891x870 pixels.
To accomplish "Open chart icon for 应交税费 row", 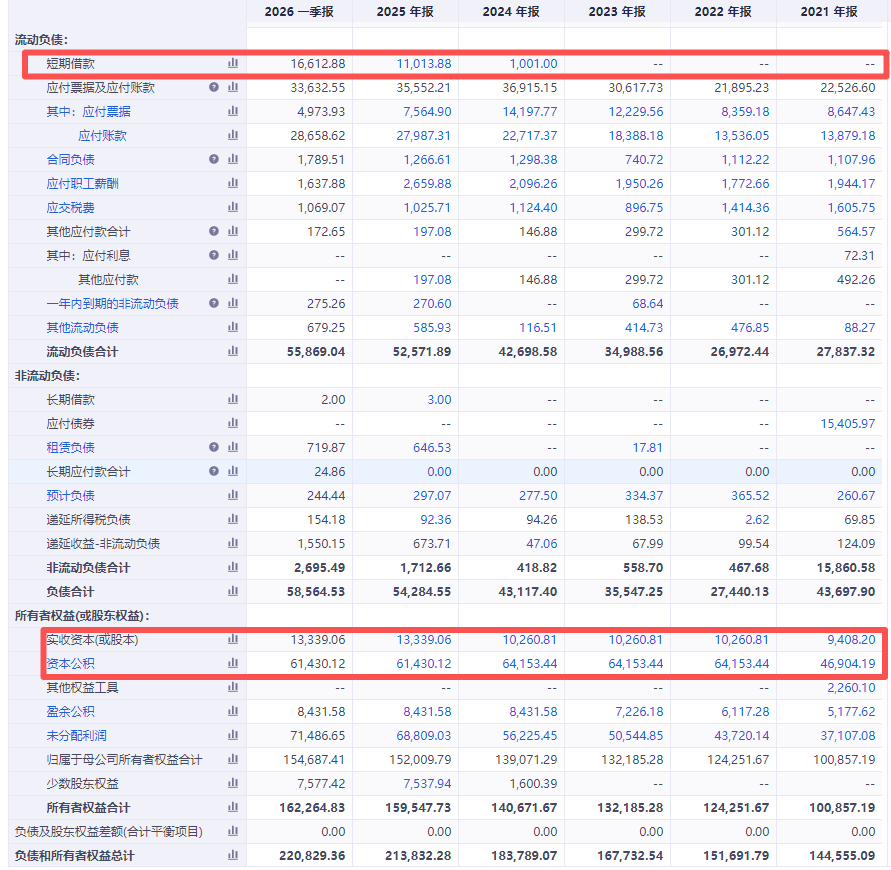I will (232, 207).
